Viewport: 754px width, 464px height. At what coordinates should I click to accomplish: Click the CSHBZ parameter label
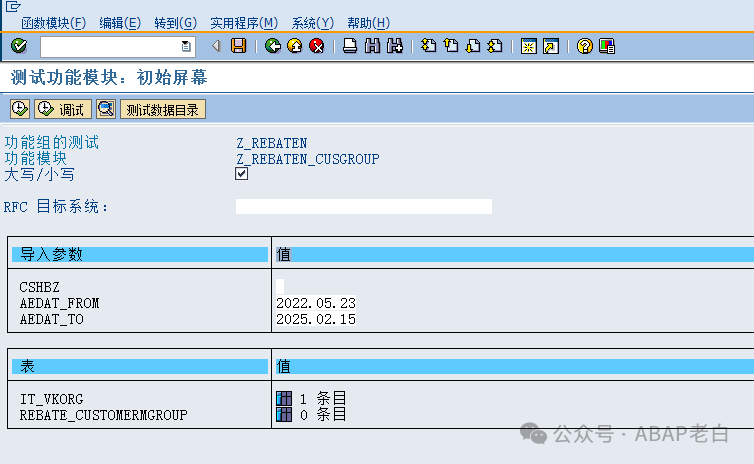[x=39, y=288]
